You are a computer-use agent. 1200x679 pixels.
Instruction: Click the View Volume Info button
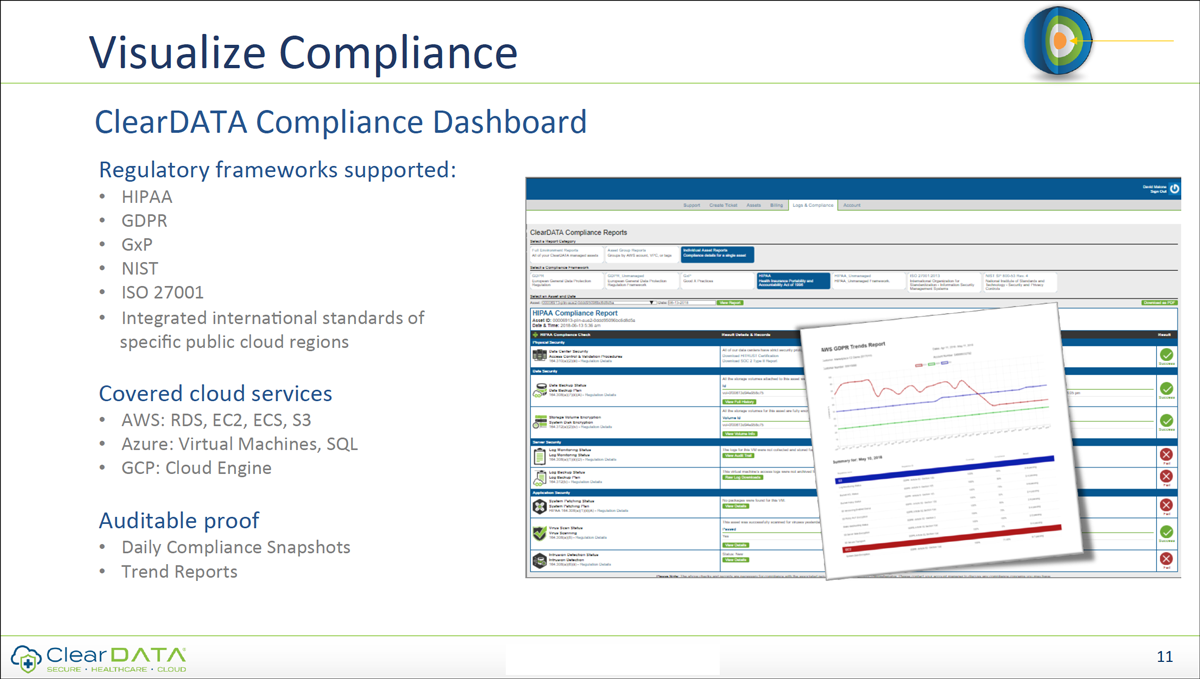(x=739, y=434)
